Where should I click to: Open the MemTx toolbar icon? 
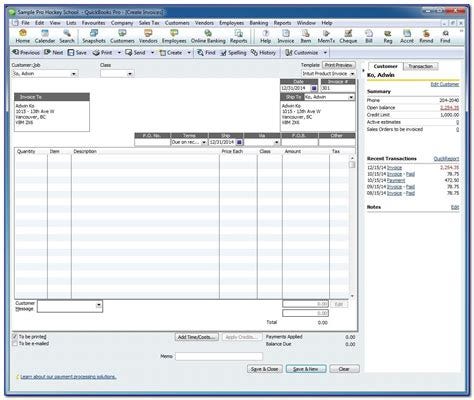pyautogui.click(x=326, y=36)
